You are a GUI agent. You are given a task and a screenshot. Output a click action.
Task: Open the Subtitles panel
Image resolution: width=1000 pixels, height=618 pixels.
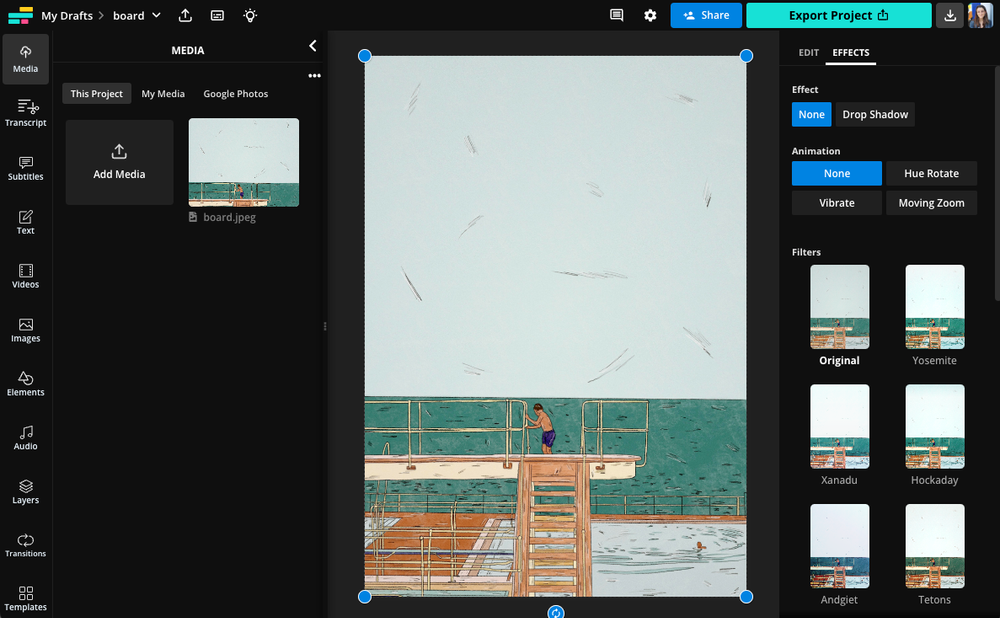pyautogui.click(x=25, y=168)
